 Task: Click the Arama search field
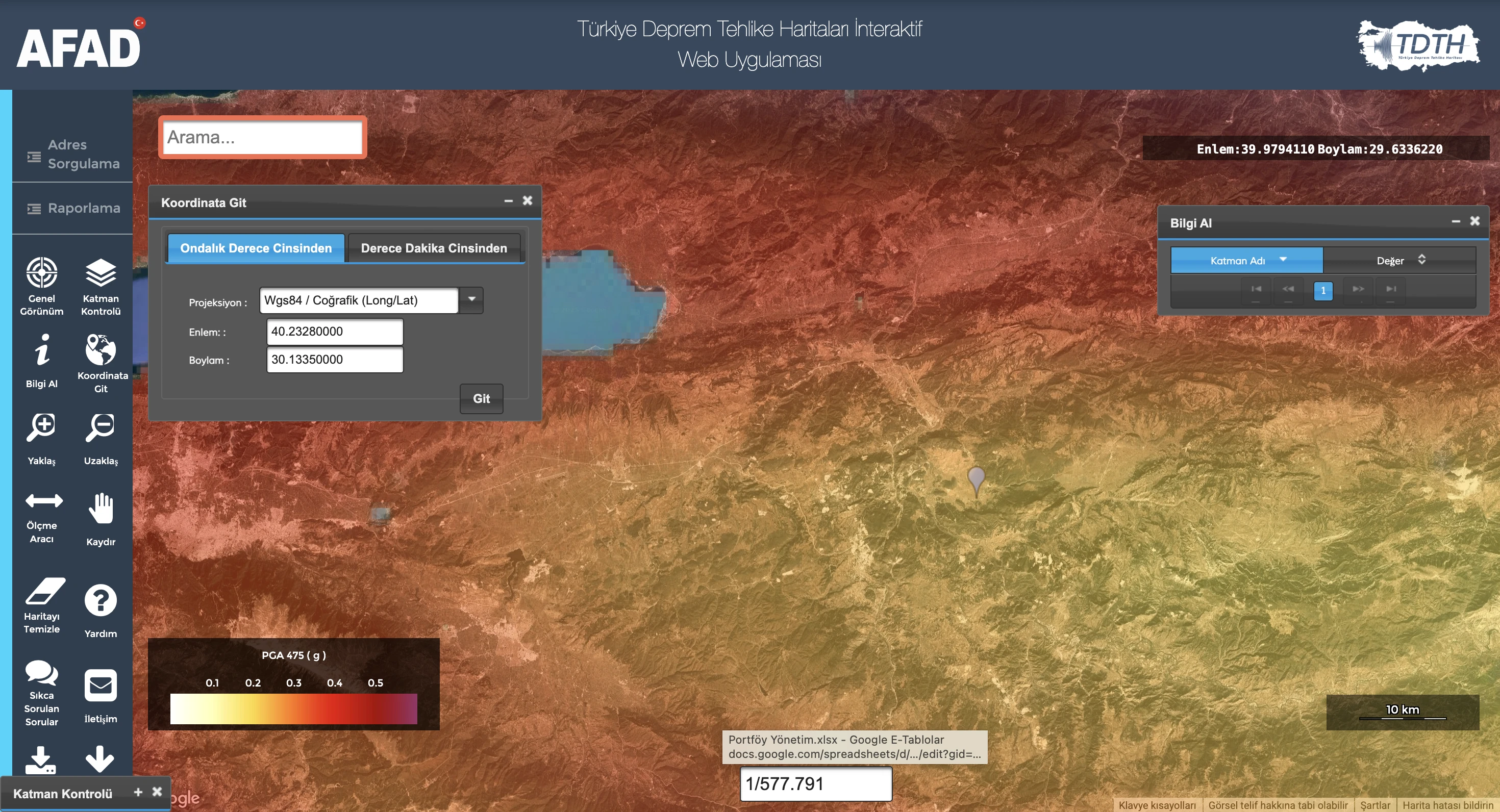(x=263, y=137)
